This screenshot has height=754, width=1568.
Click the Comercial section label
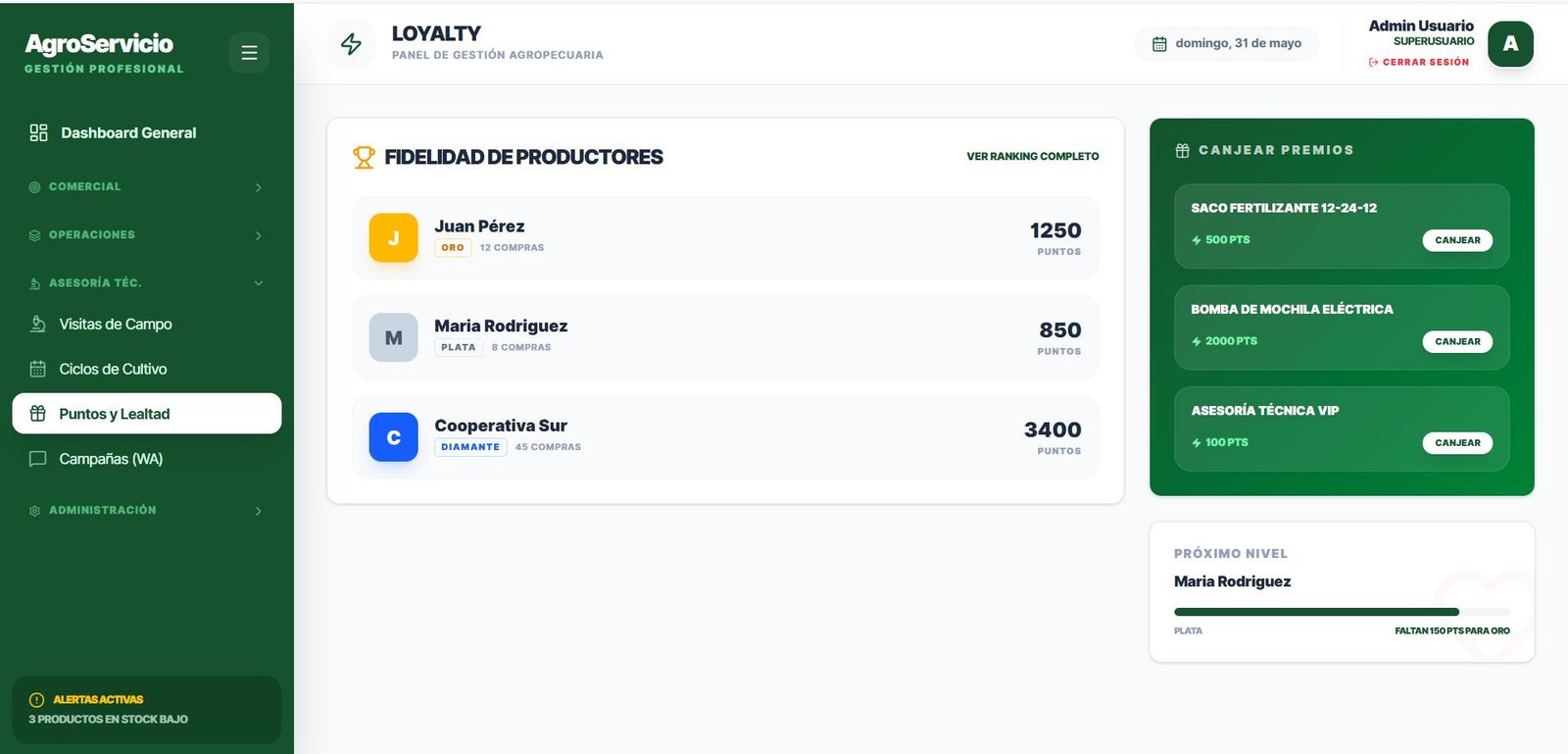coord(85,186)
